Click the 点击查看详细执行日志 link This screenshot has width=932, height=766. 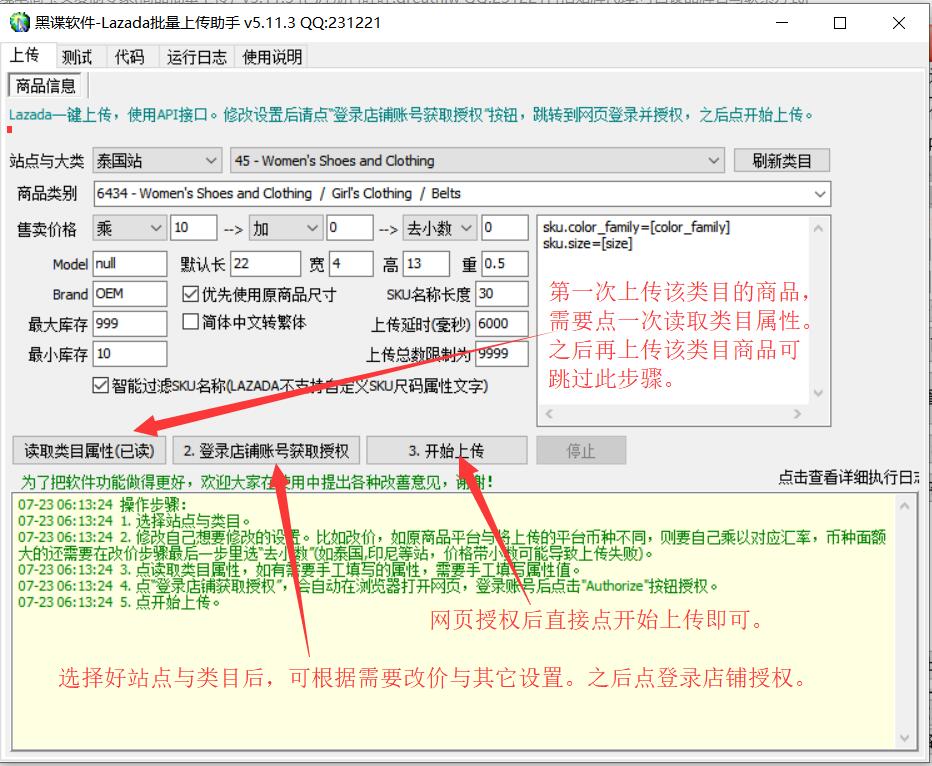coord(849,477)
